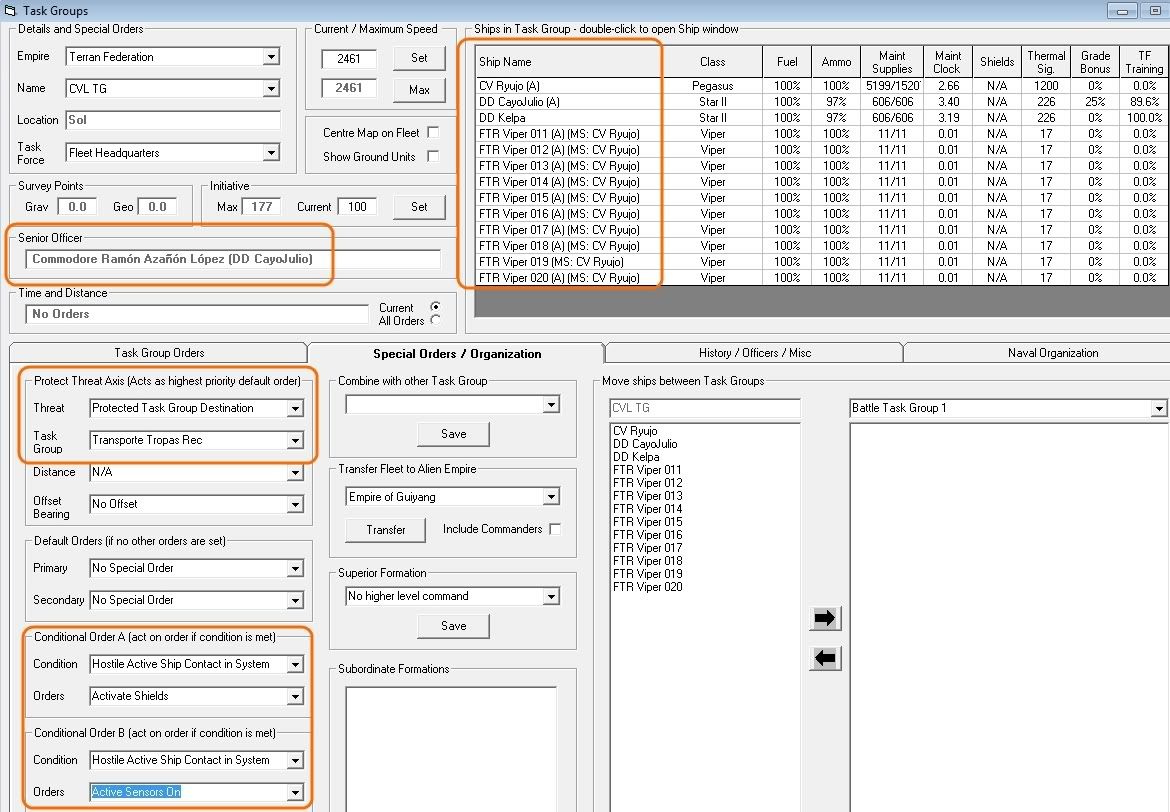Click the Senior Officer name field
1170x812 pixels.
pos(232,259)
